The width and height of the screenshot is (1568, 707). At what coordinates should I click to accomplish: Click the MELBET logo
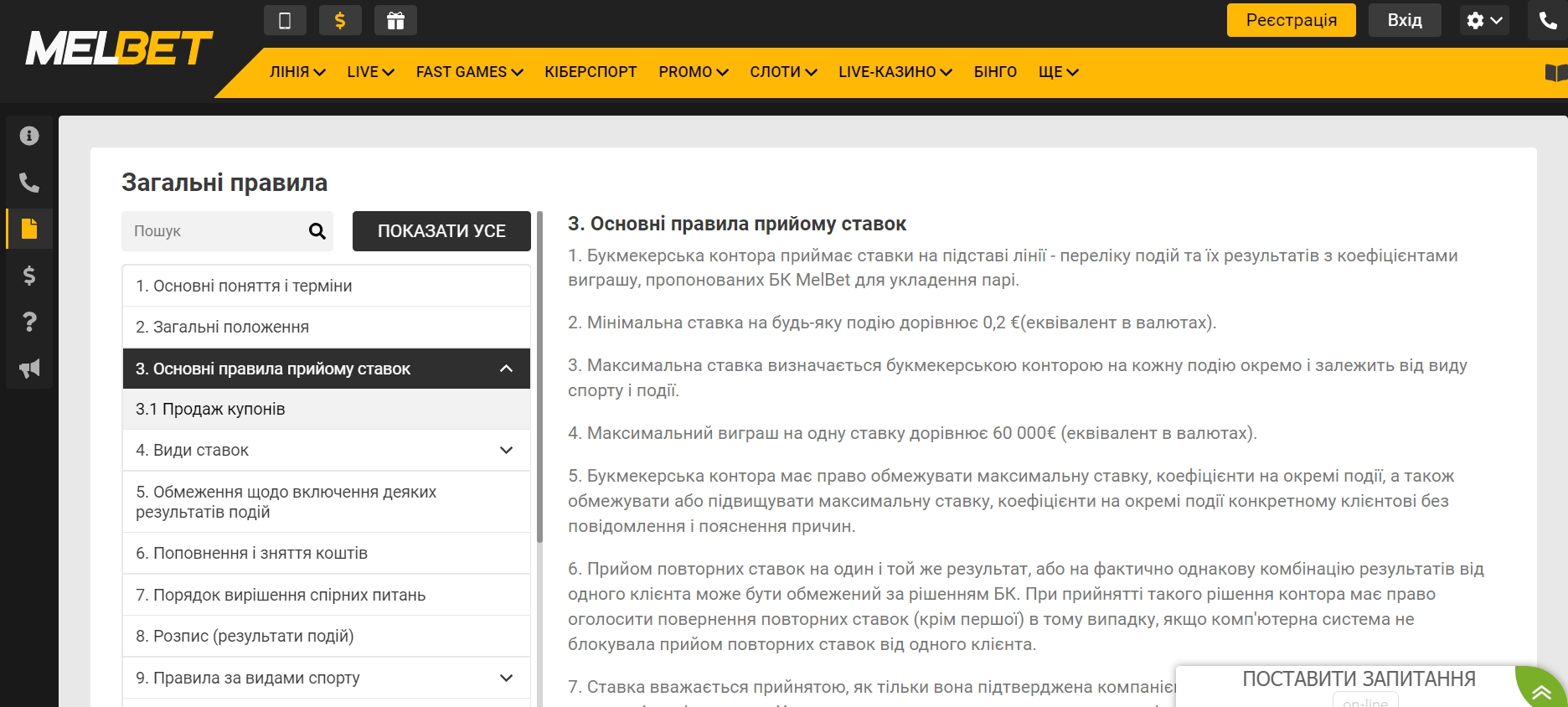[119, 49]
